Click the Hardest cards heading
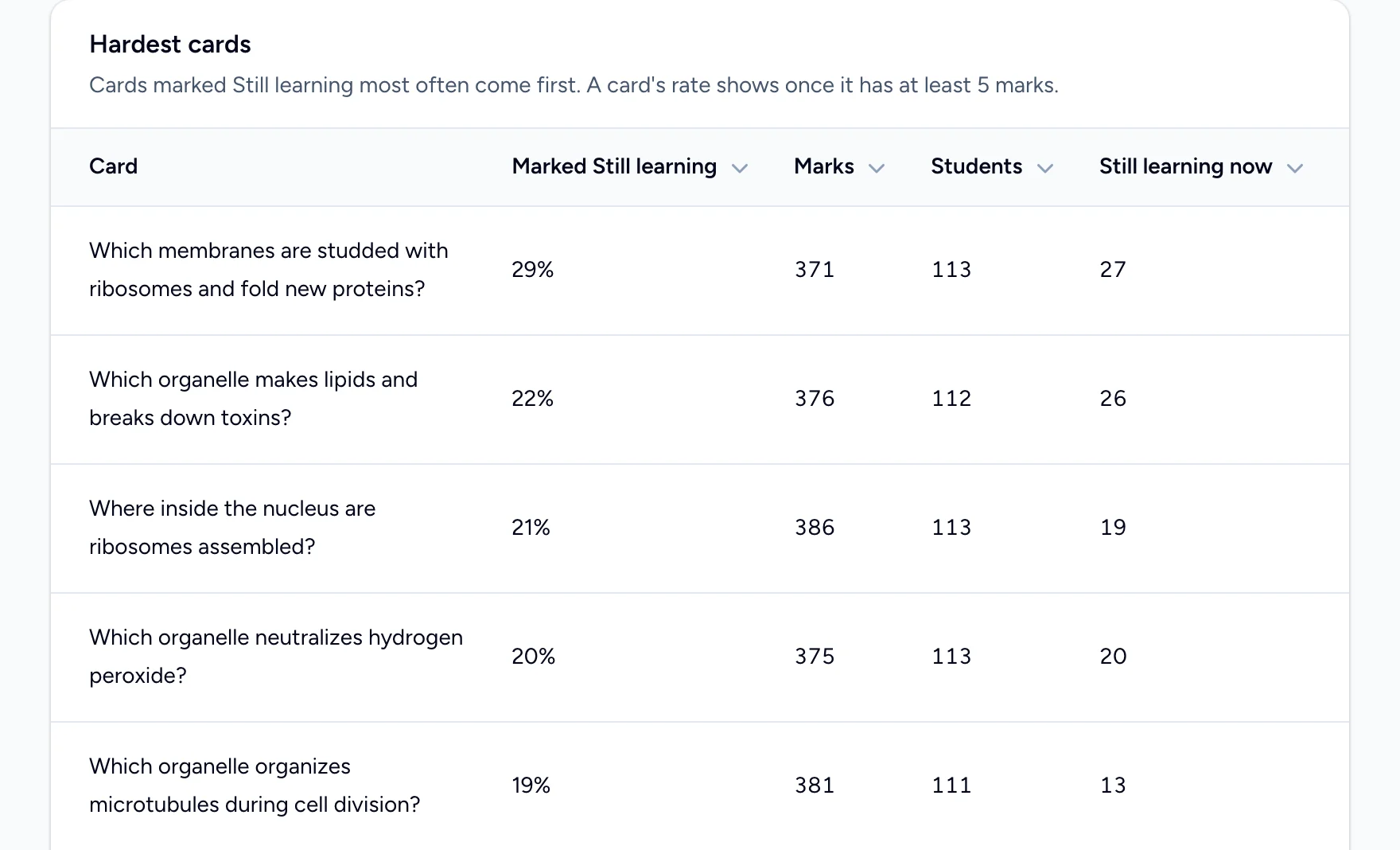 [170, 45]
